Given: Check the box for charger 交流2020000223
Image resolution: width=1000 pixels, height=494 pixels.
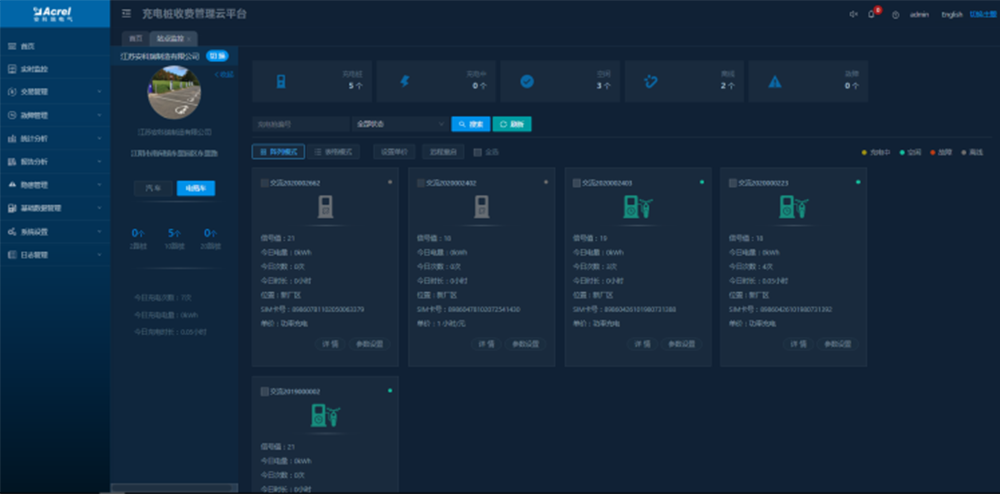Looking at the screenshot, I should [x=732, y=183].
